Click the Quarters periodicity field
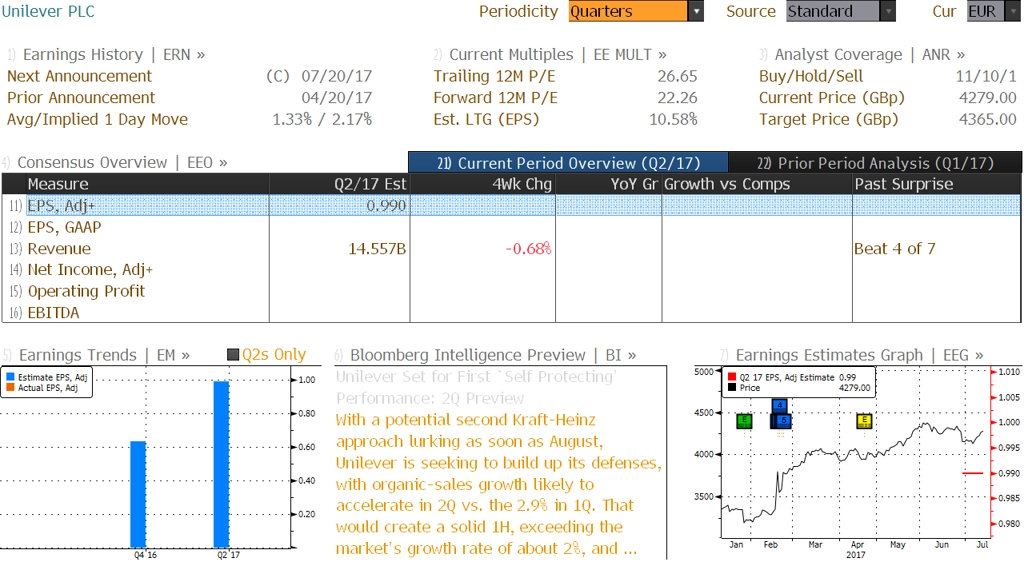Viewport: 1024px width, 562px height. 628,11
